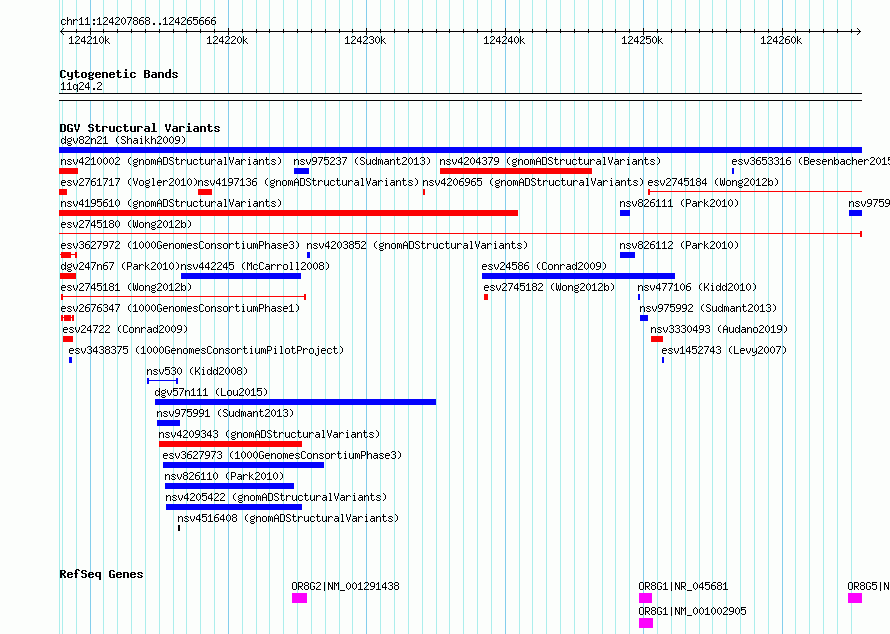890x634 pixels.
Task: Select the nsv4204379 red variant bar
Action: click(516, 171)
